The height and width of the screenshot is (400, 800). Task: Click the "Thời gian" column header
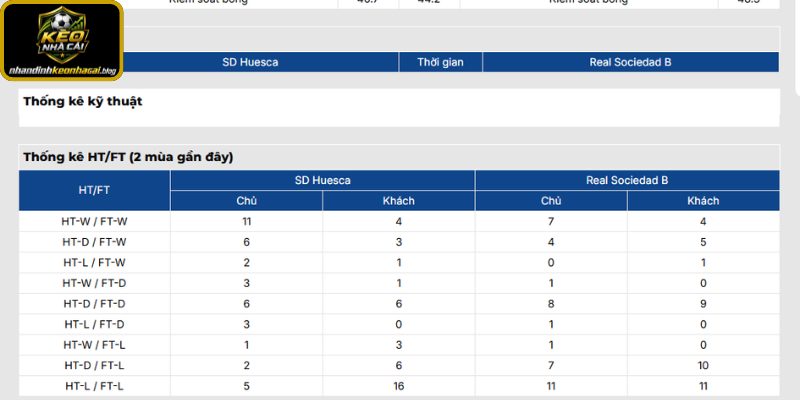click(440, 62)
